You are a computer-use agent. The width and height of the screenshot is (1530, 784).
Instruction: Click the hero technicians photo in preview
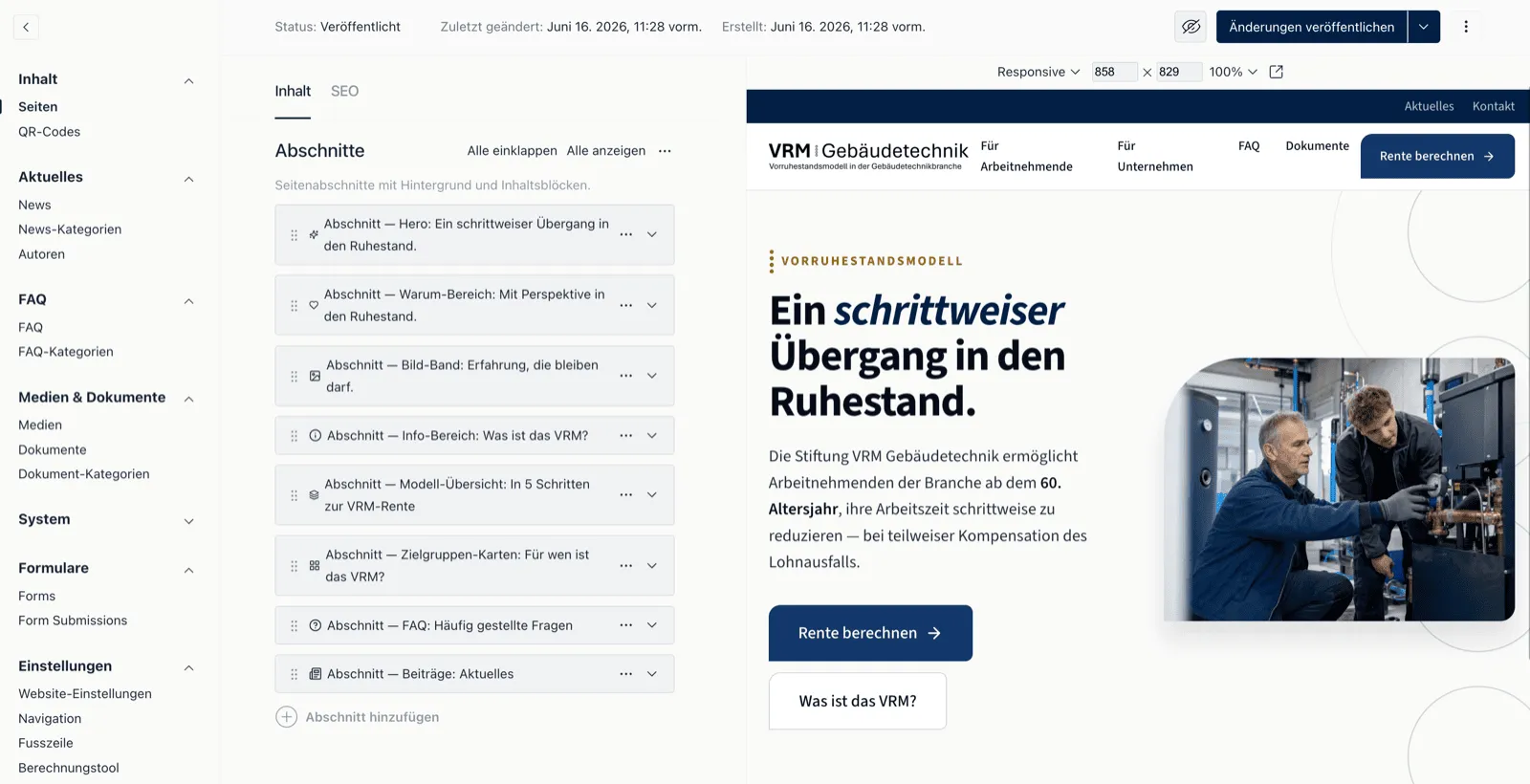1339,490
